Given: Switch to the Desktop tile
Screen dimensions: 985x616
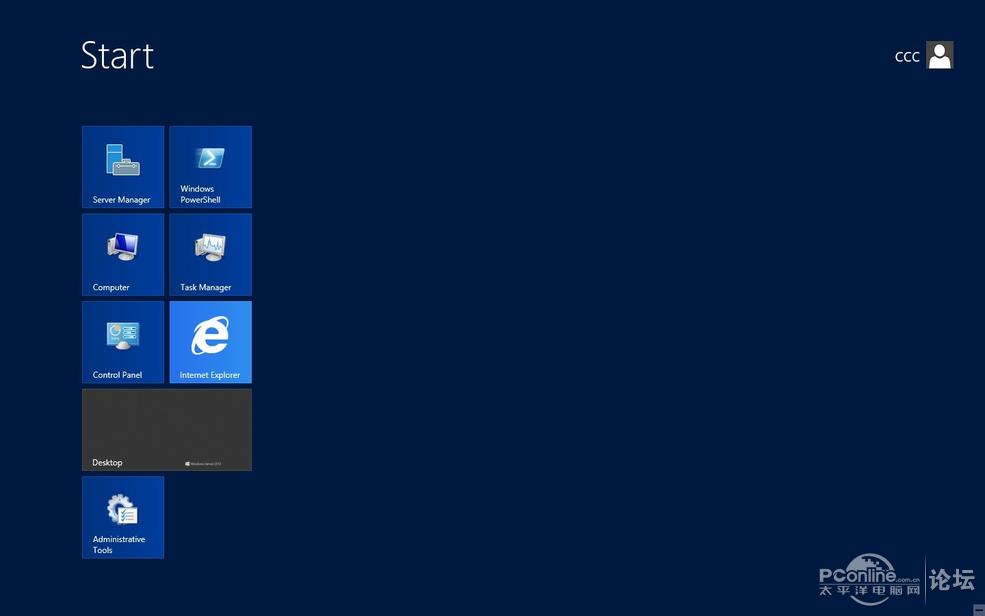Looking at the screenshot, I should coord(167,430).
